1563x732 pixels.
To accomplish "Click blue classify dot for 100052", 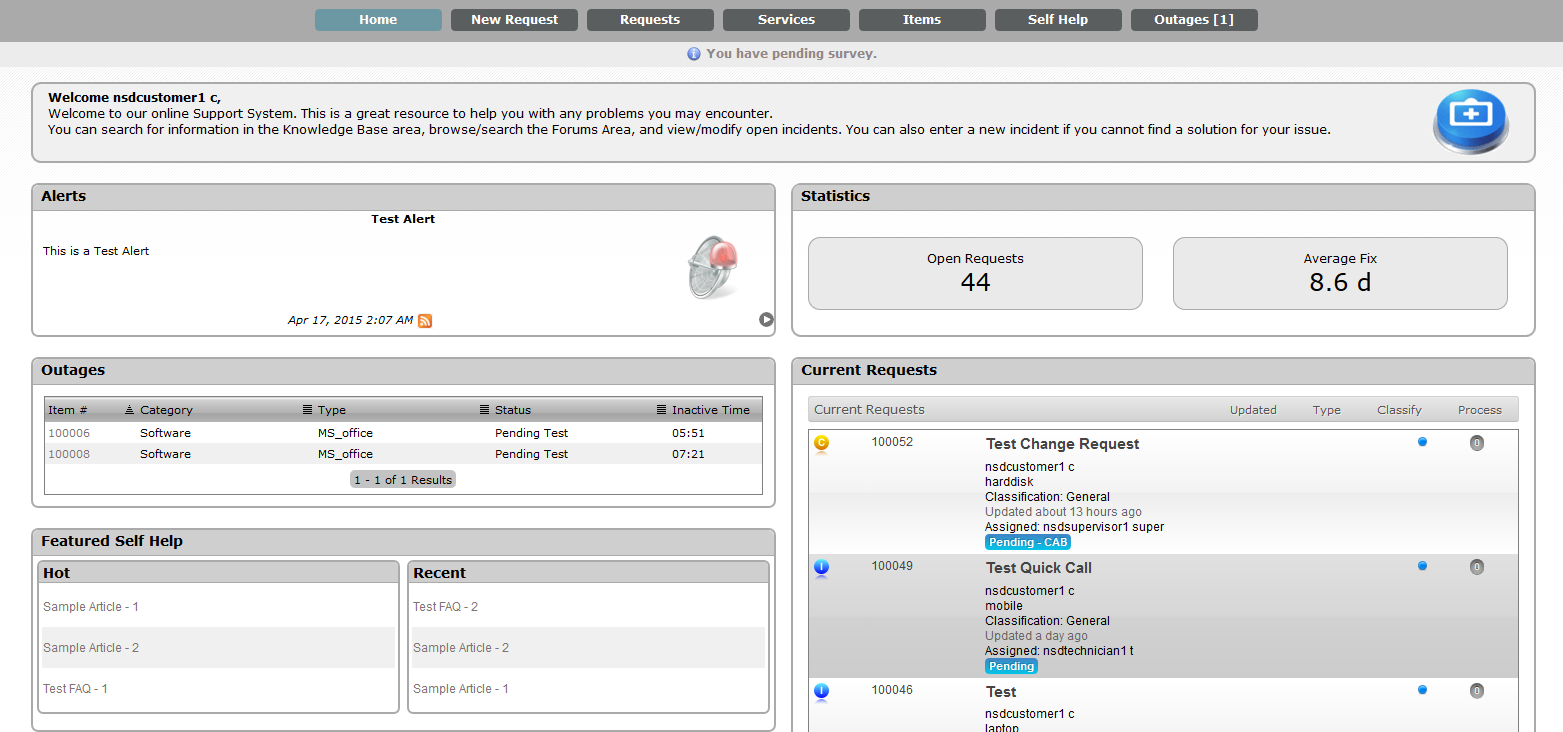I will (x=1423, y=442).
